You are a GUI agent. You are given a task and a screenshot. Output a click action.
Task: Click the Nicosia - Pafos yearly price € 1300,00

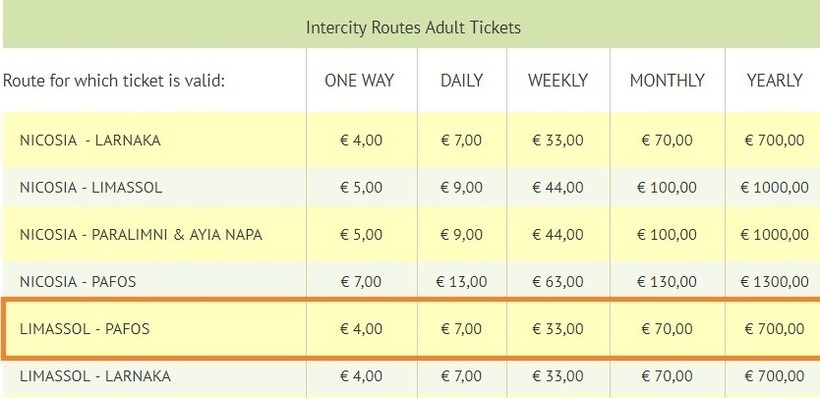pyautogui.click(x=775, y=282)
